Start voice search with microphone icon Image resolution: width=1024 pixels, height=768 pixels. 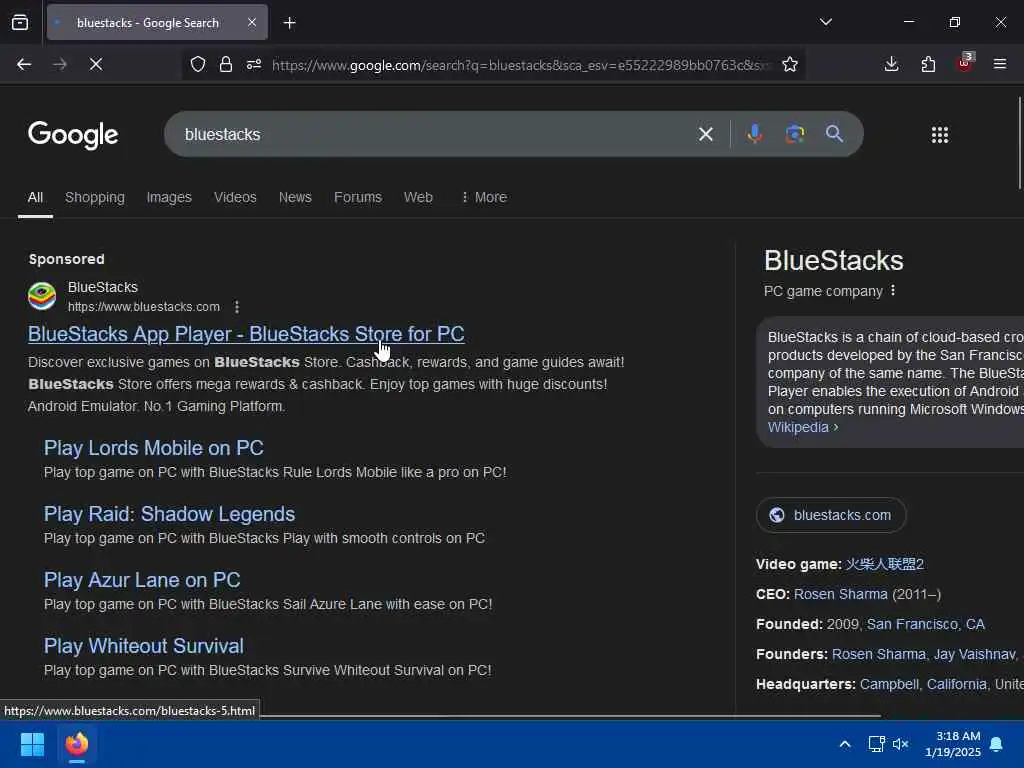(x=754, y=134)
